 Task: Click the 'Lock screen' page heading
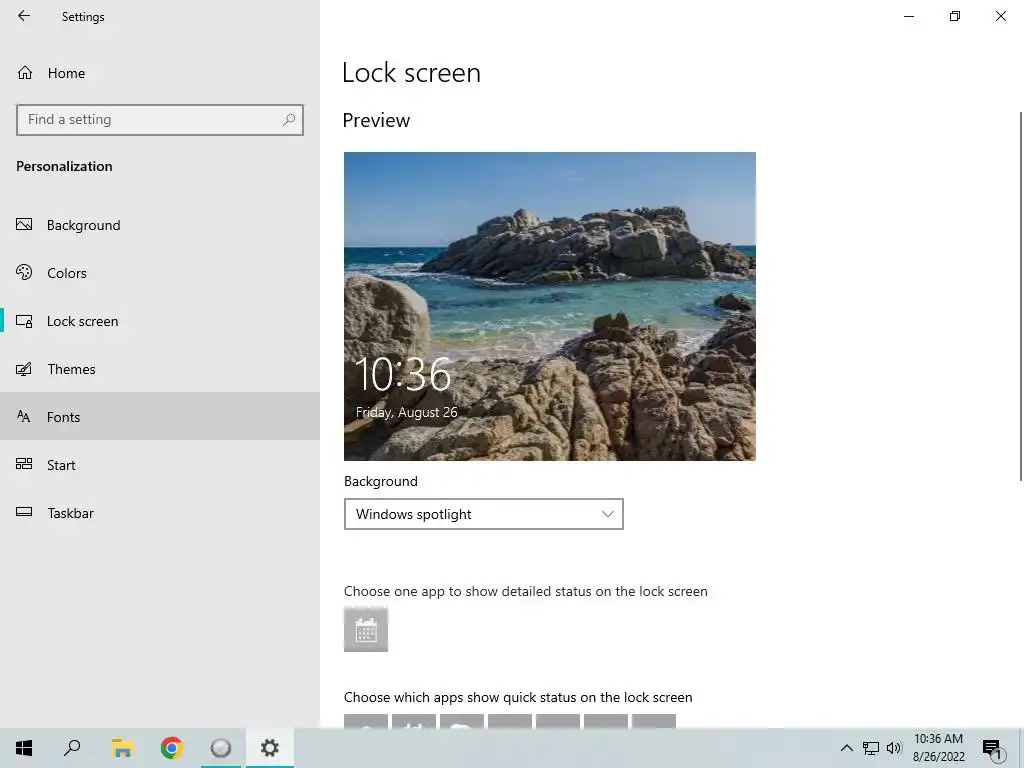click(411, 72)
